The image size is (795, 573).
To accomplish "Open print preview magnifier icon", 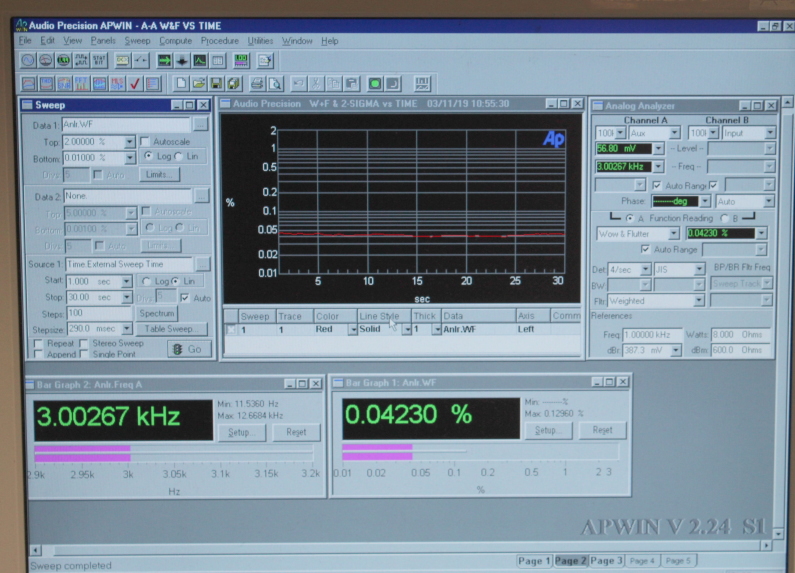I will click(x=275, y=83).
